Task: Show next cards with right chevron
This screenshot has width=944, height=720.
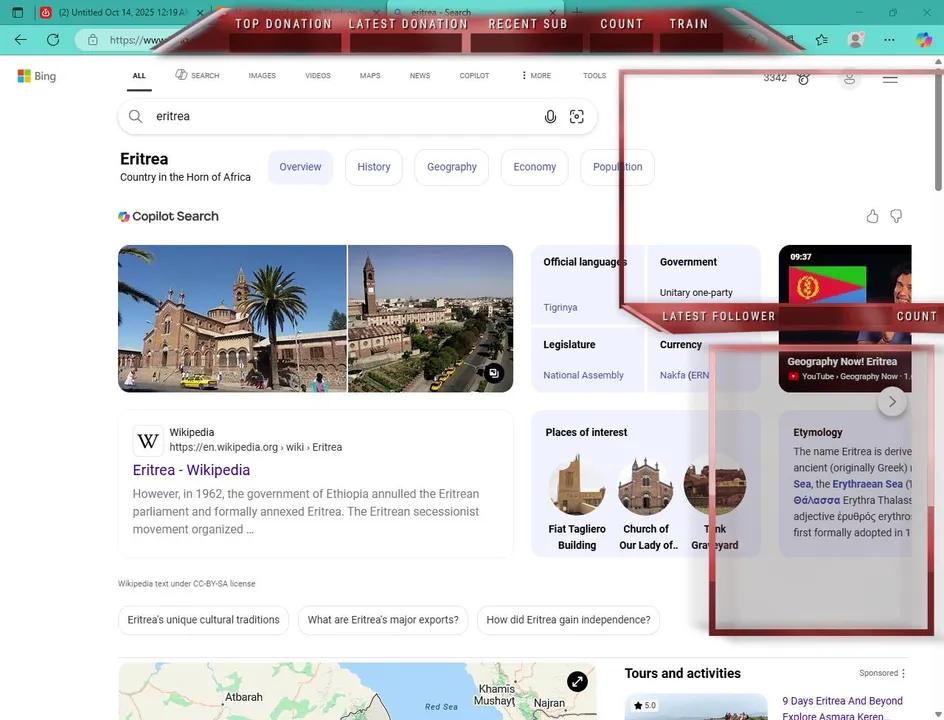Action: (892, 402)
